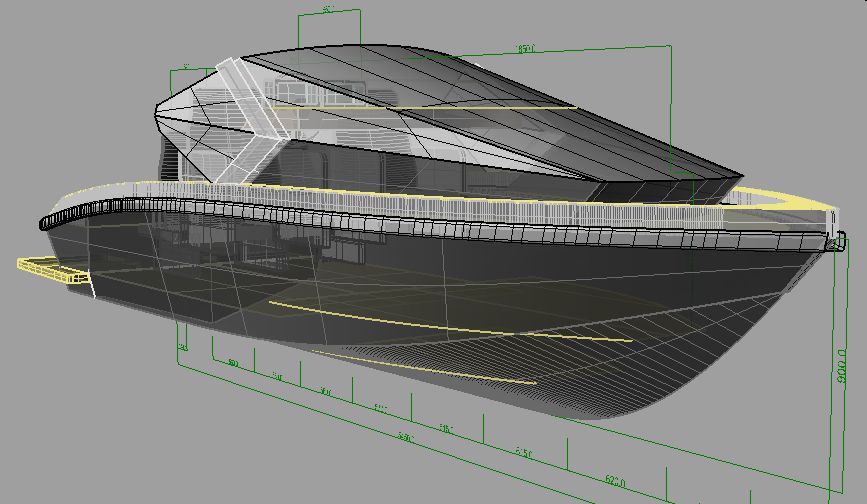Screen dimensions: 867x504
Task: Click the black rub rail at stern corner
Action: [48, 221]
